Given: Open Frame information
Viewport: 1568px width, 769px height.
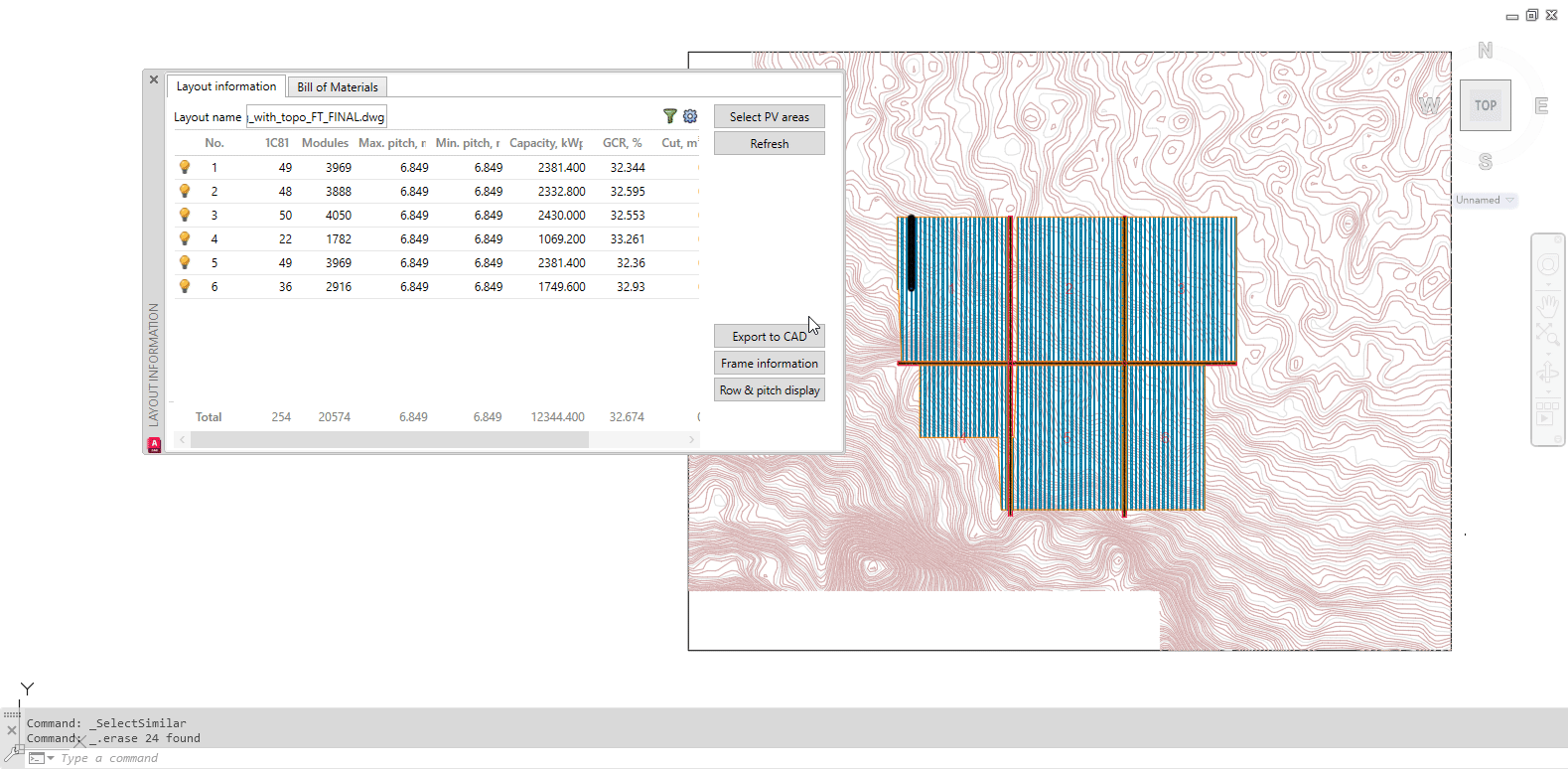Looking at the screenshot, I should [x=770, y=363].
